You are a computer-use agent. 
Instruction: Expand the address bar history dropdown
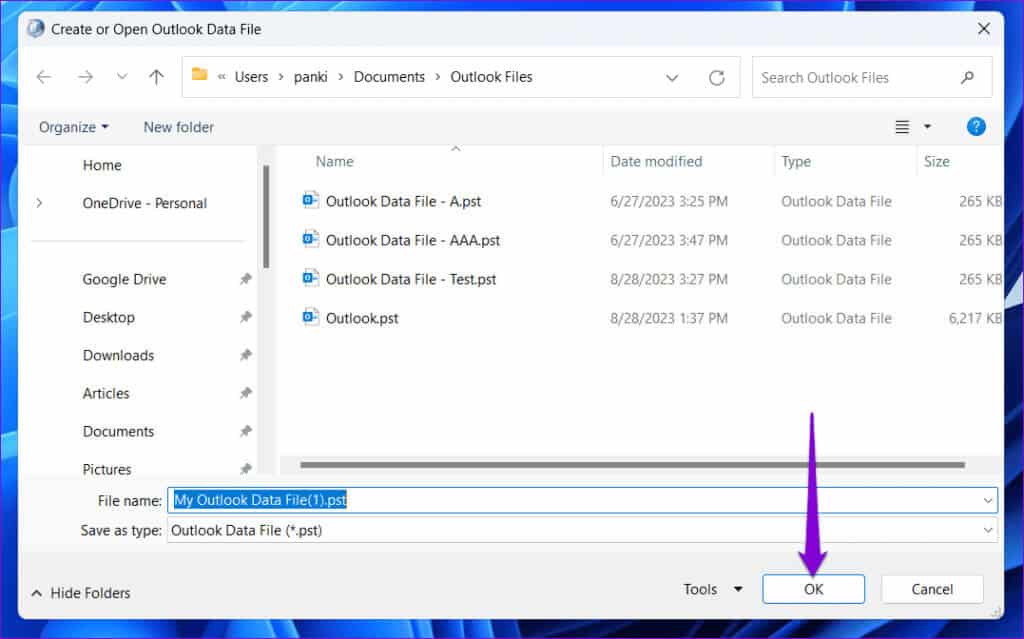672,78
